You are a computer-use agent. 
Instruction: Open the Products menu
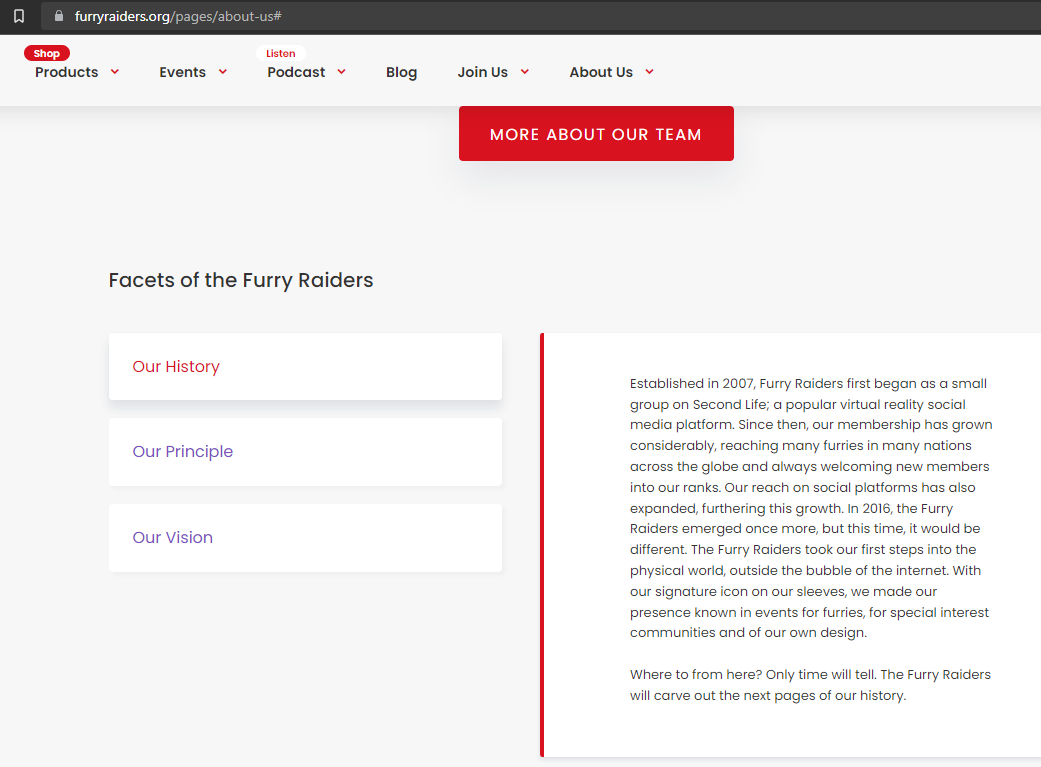coord(66,72)
